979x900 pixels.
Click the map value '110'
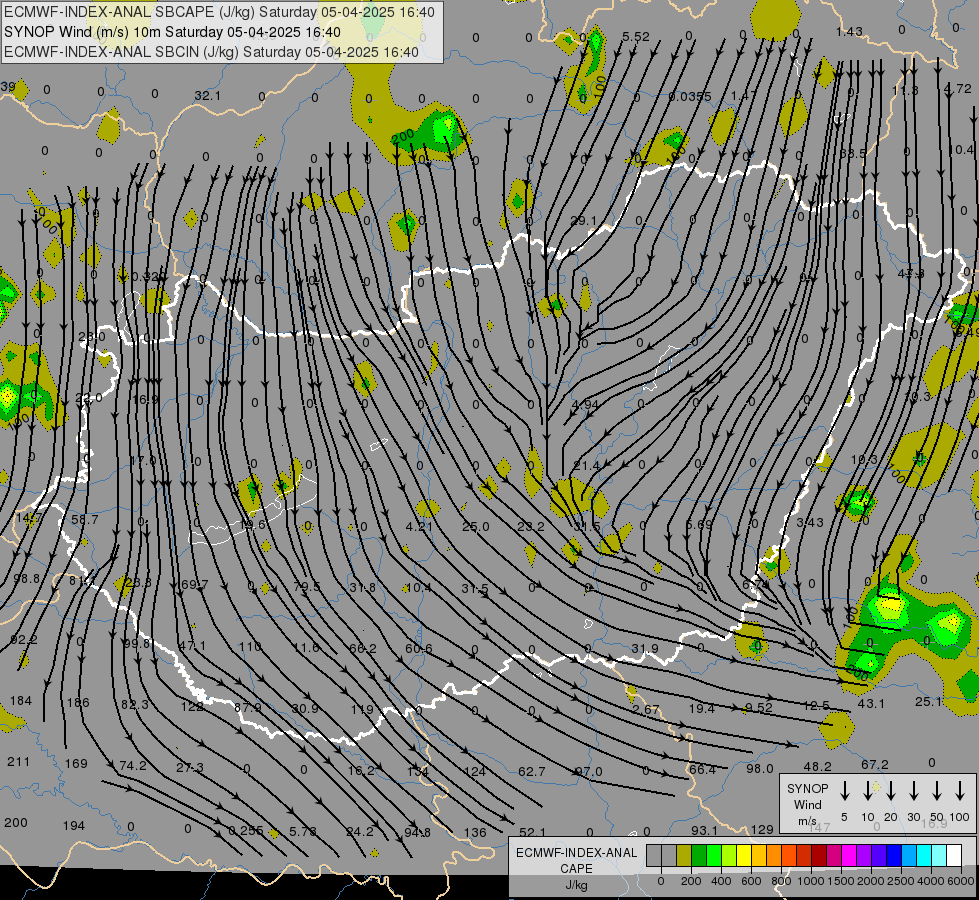pos(250,646)
